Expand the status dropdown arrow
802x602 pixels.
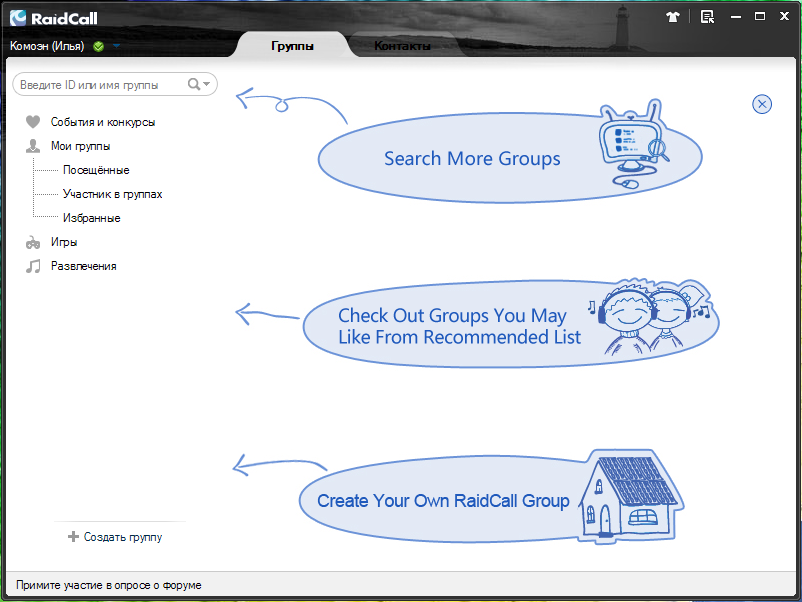(x=117, y=46)
